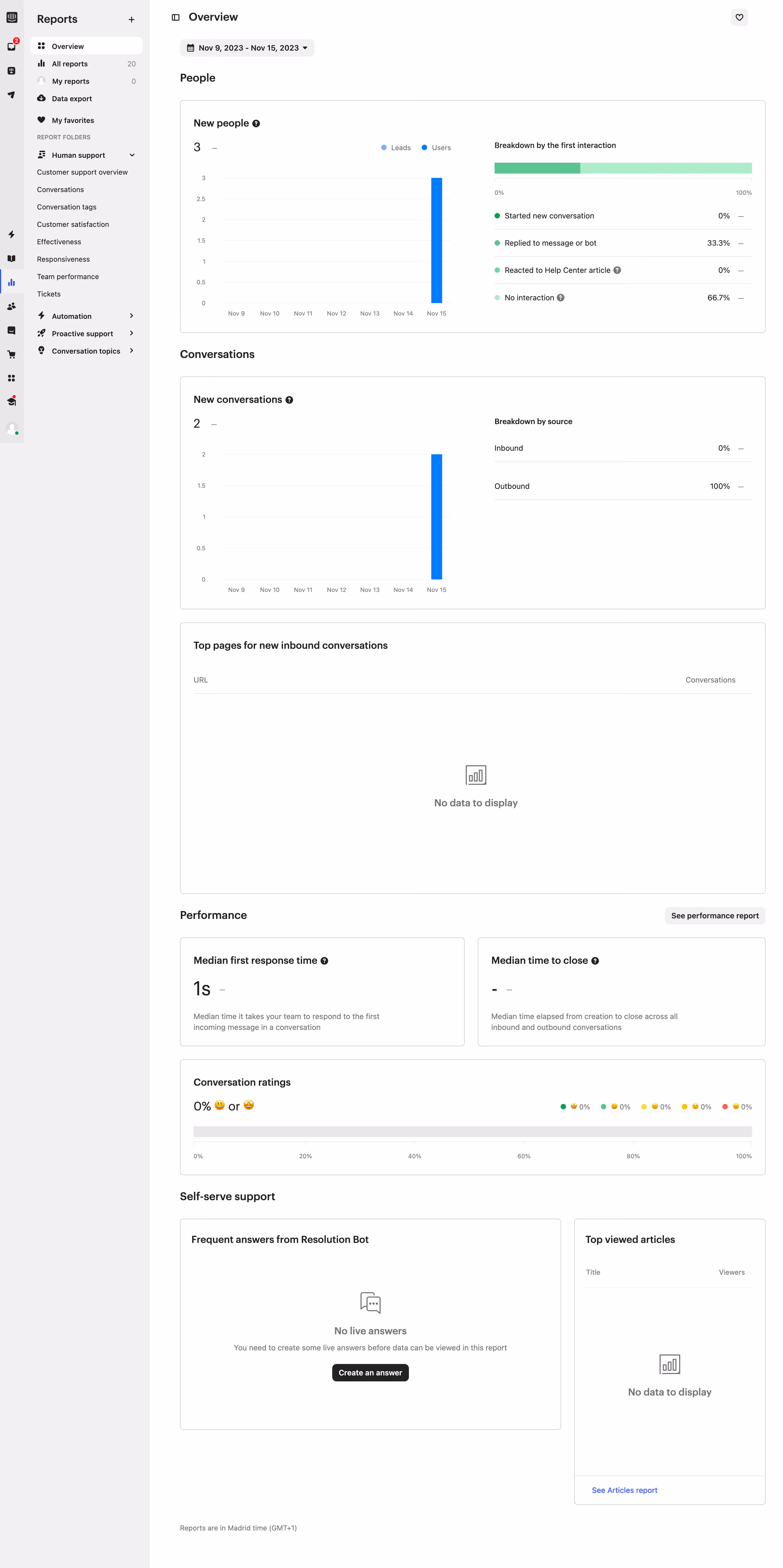Open help icon beside Median time to close
The image size is (783, 1568).
point(595,961)
